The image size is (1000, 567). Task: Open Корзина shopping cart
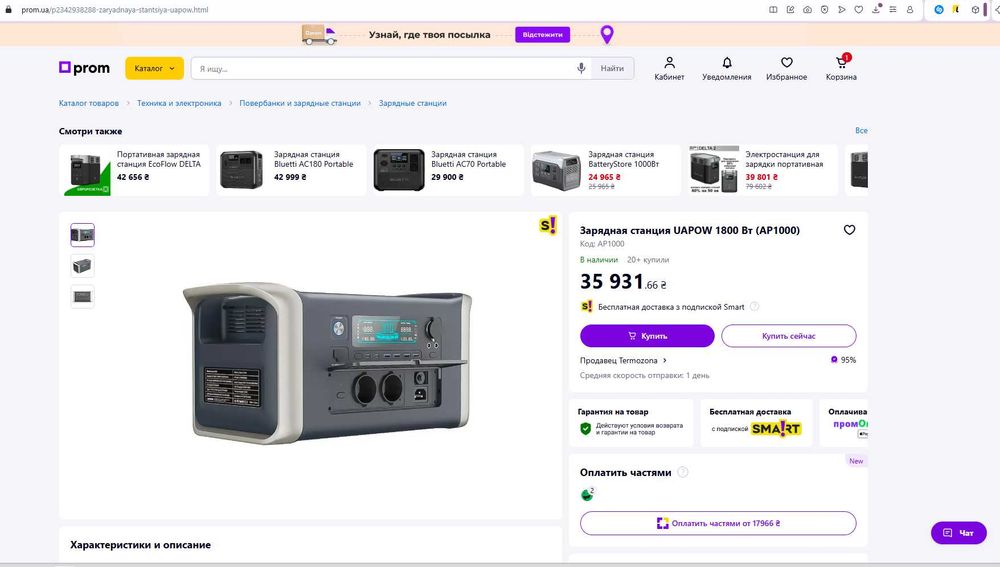pos(841,69)
